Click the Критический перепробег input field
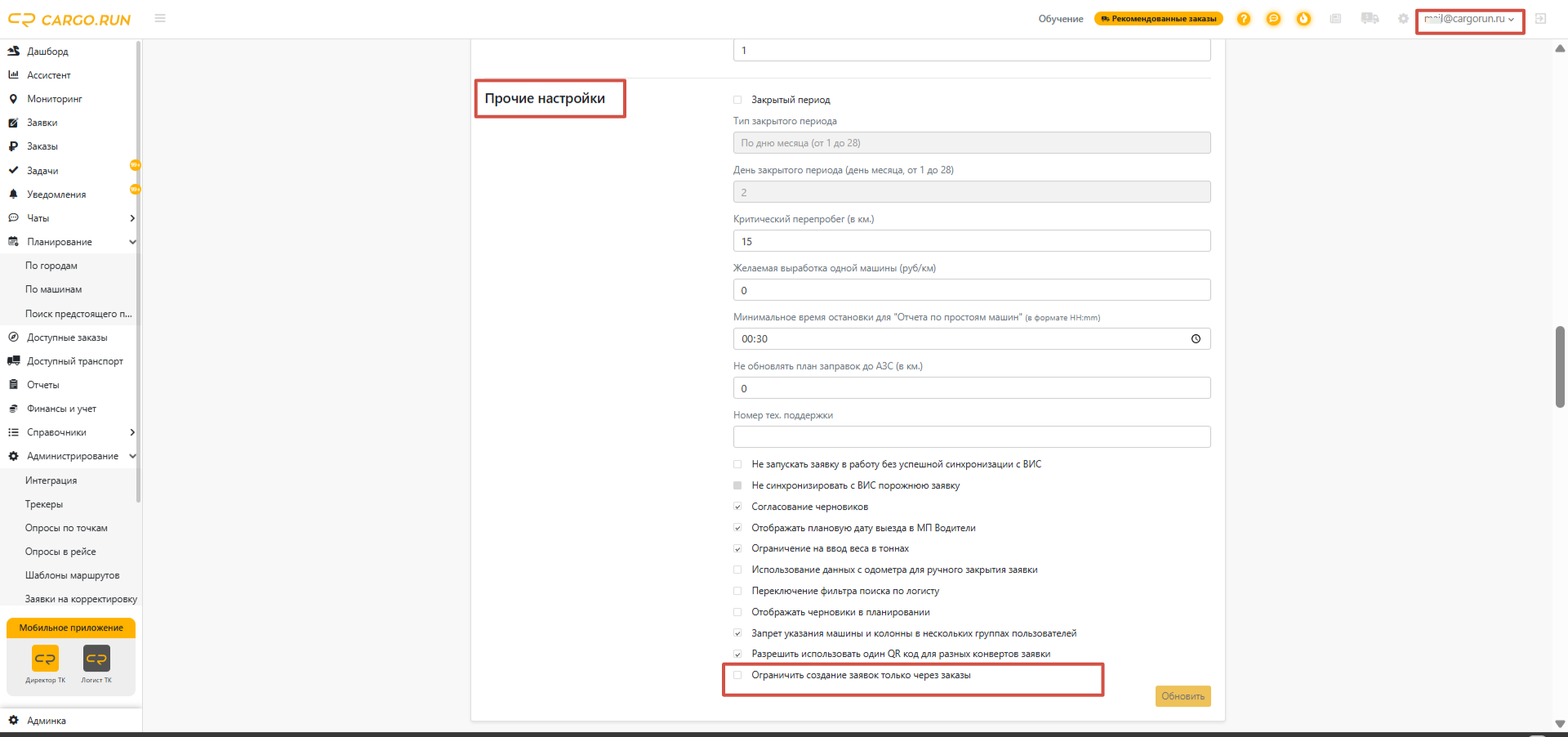1568x737 pixels. (972, 241)
